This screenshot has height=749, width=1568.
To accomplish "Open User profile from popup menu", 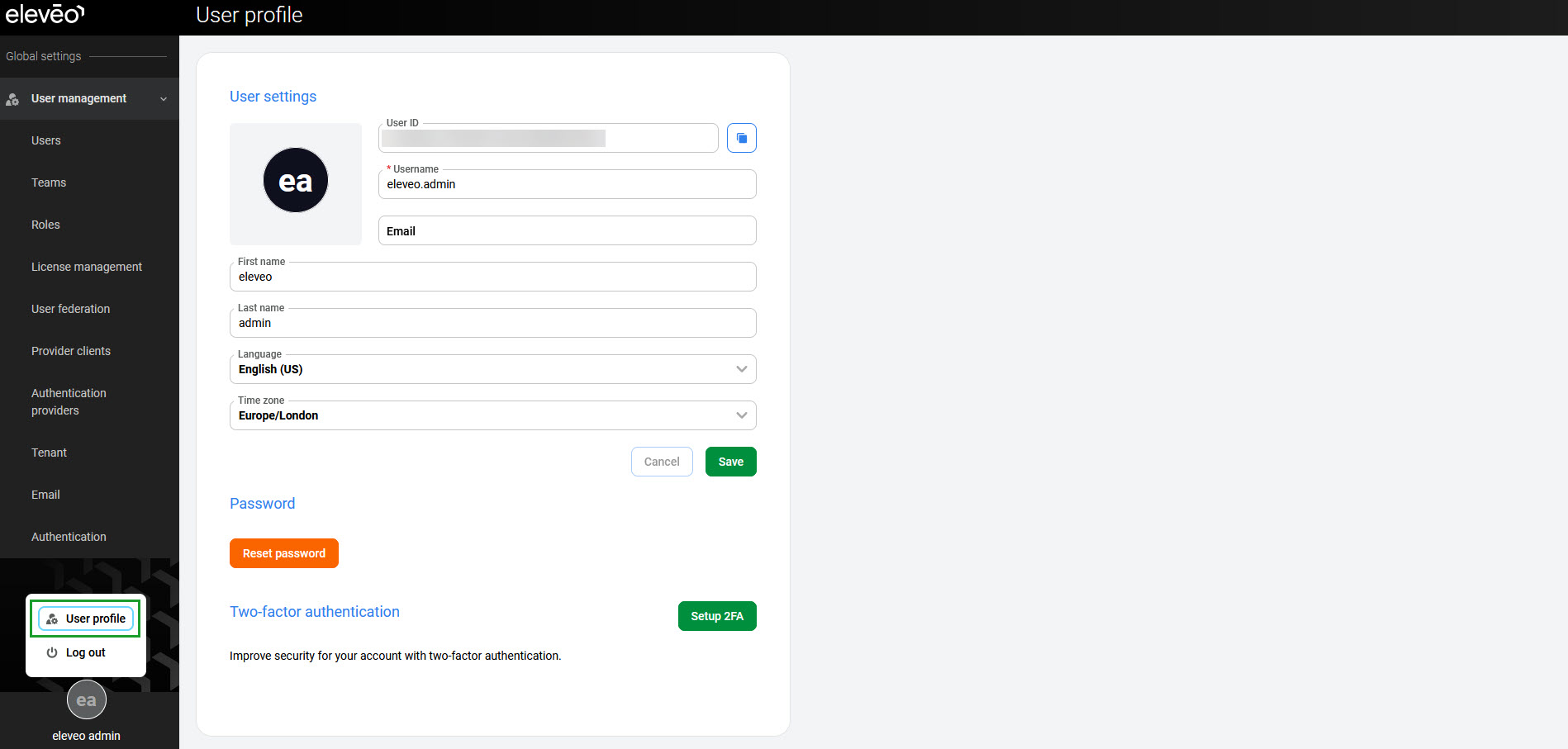I will tap(86, 619).
